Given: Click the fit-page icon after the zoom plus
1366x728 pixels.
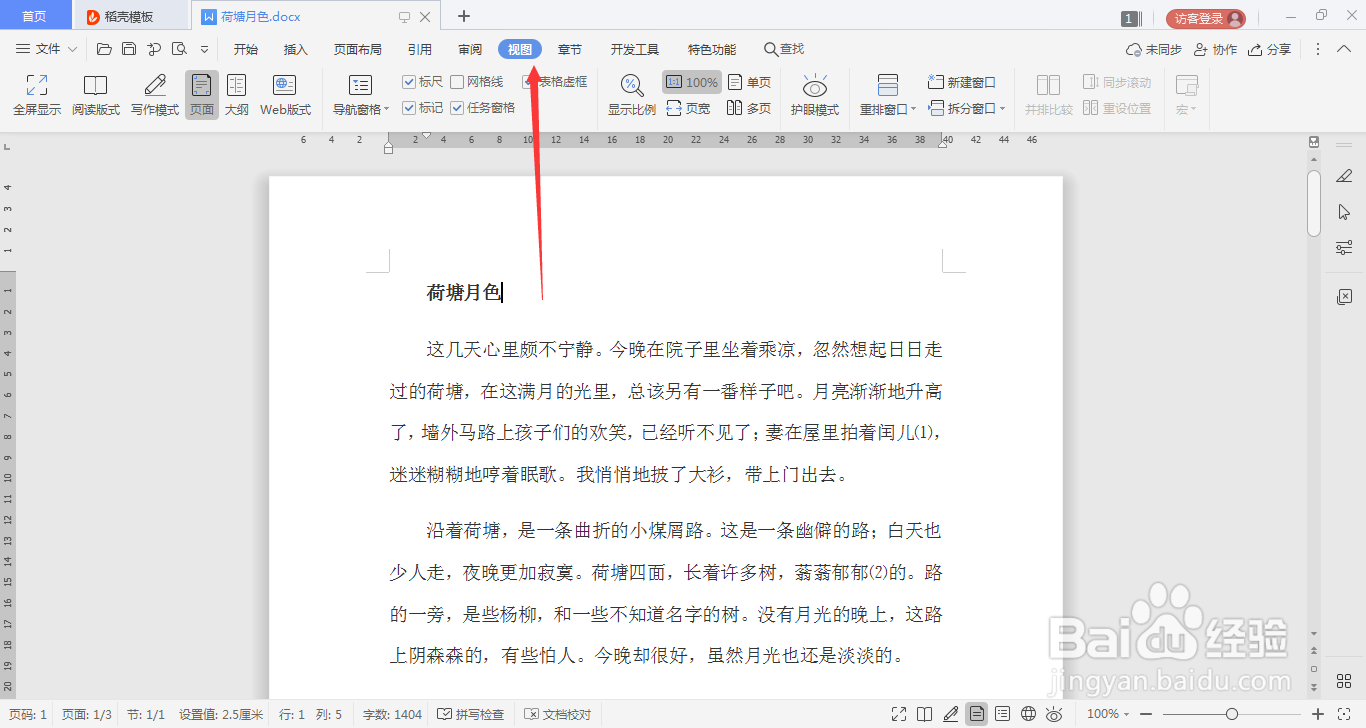Looking at the screenshot, I should click(1345, 714).
